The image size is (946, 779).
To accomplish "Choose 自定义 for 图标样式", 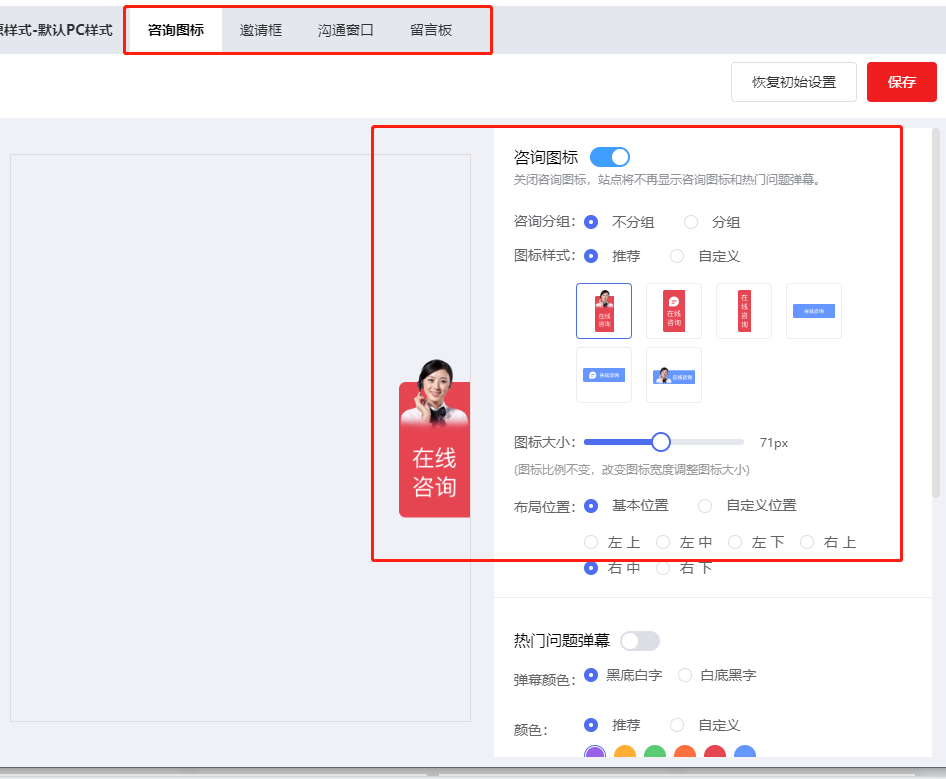I will click(x=677, y=256).
